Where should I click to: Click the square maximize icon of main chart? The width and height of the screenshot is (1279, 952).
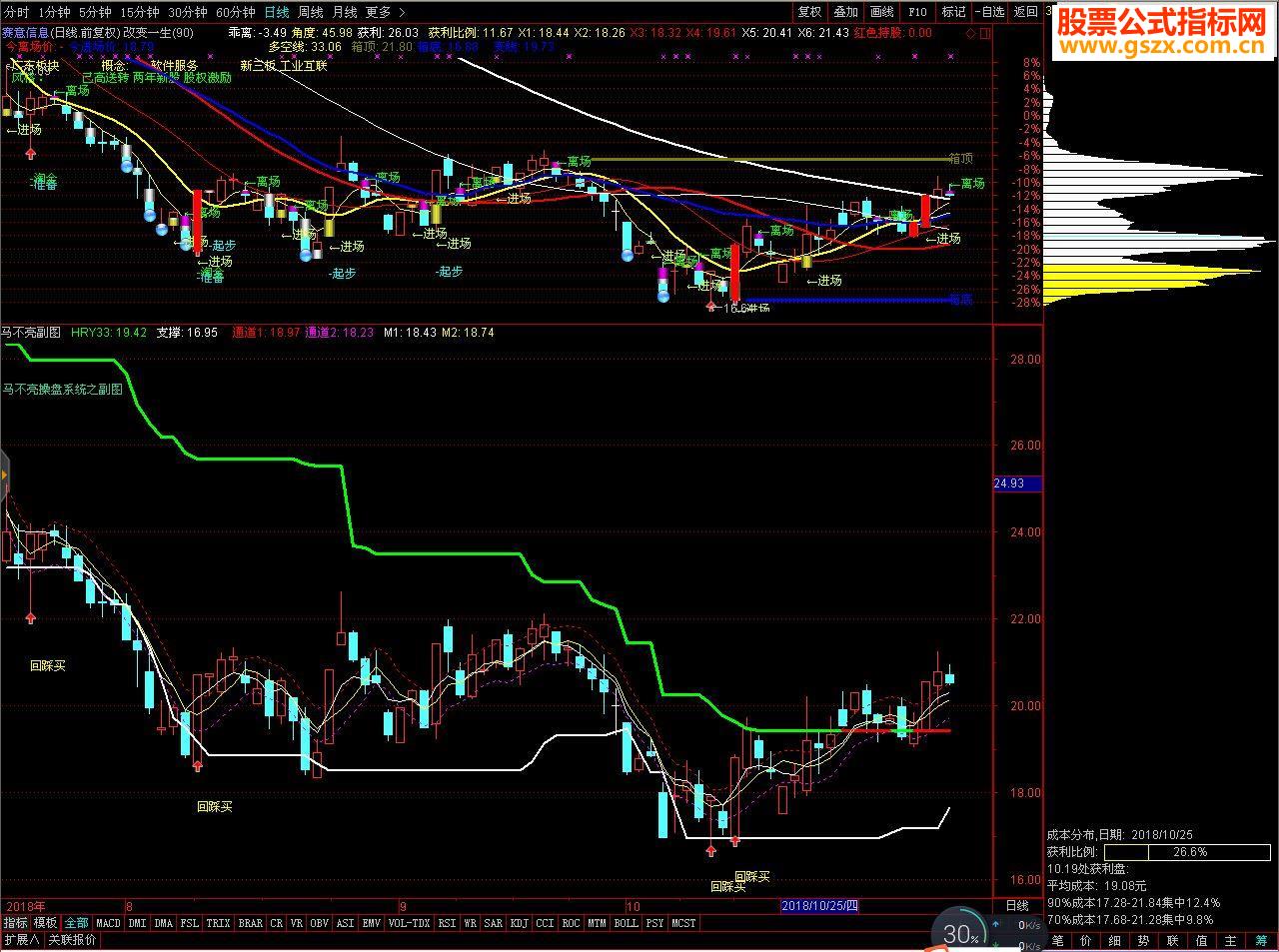[985, 33]
